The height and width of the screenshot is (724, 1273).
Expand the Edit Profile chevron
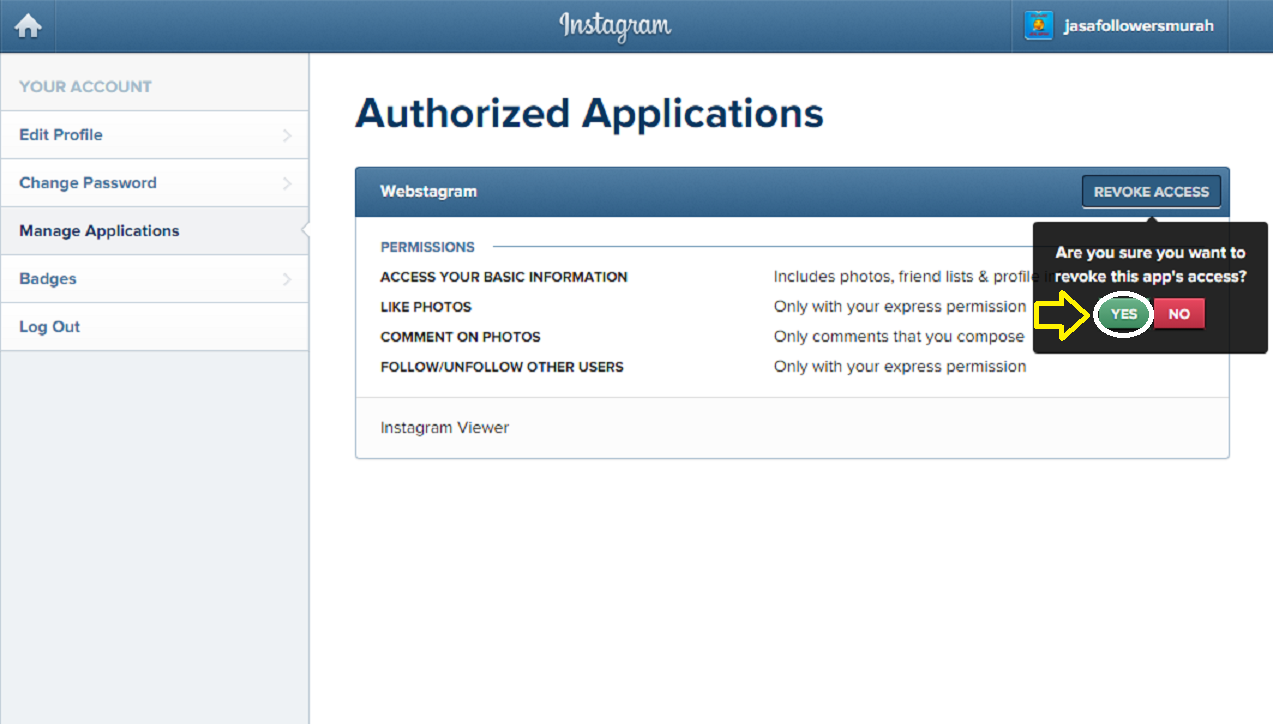tap(287, 135)
